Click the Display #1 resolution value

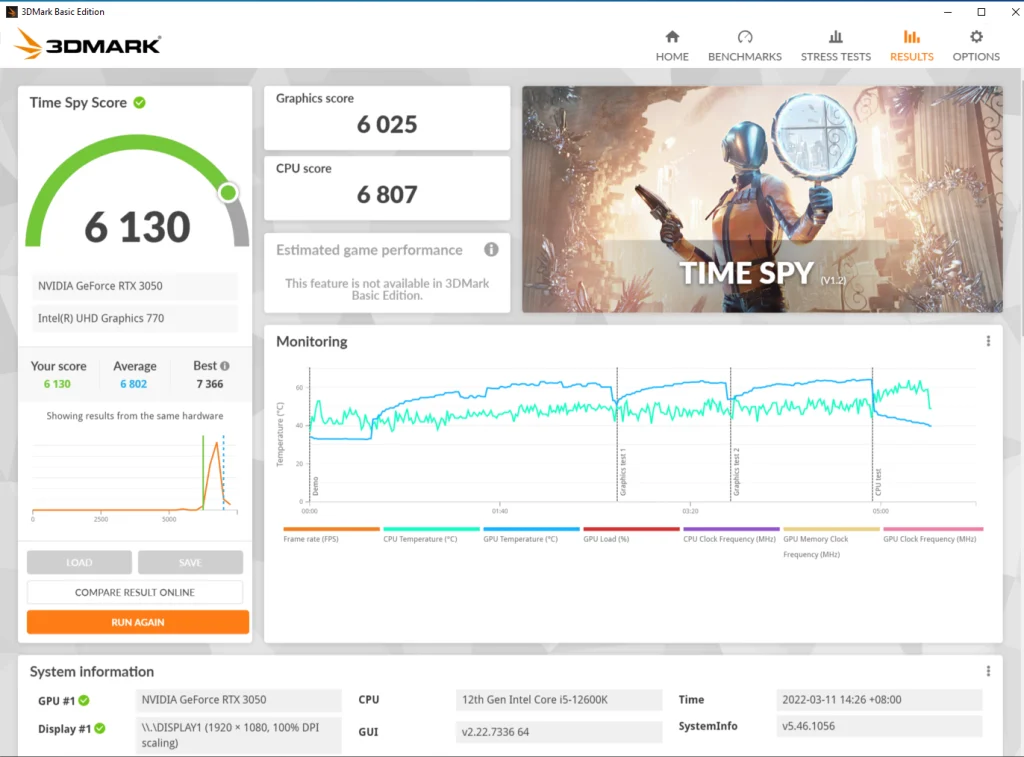(238, 735)
